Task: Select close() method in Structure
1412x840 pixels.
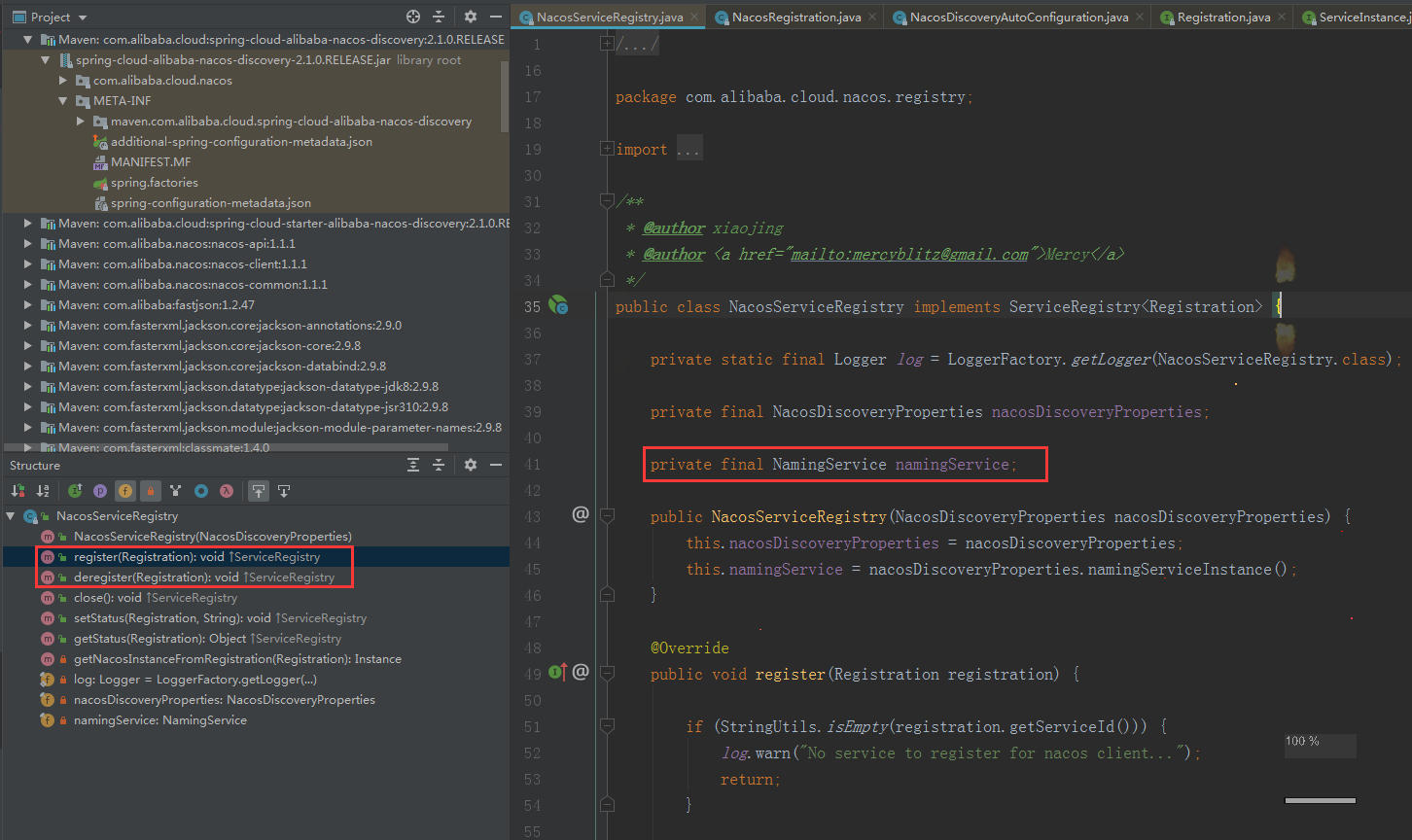Action: click(156, 598)
